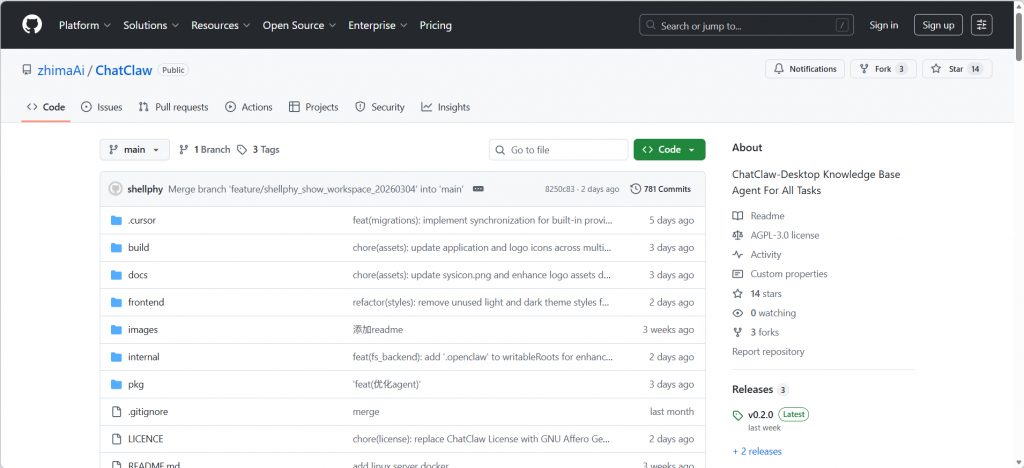
Task: Open the Solutions navigation menu
Action: 153,25
